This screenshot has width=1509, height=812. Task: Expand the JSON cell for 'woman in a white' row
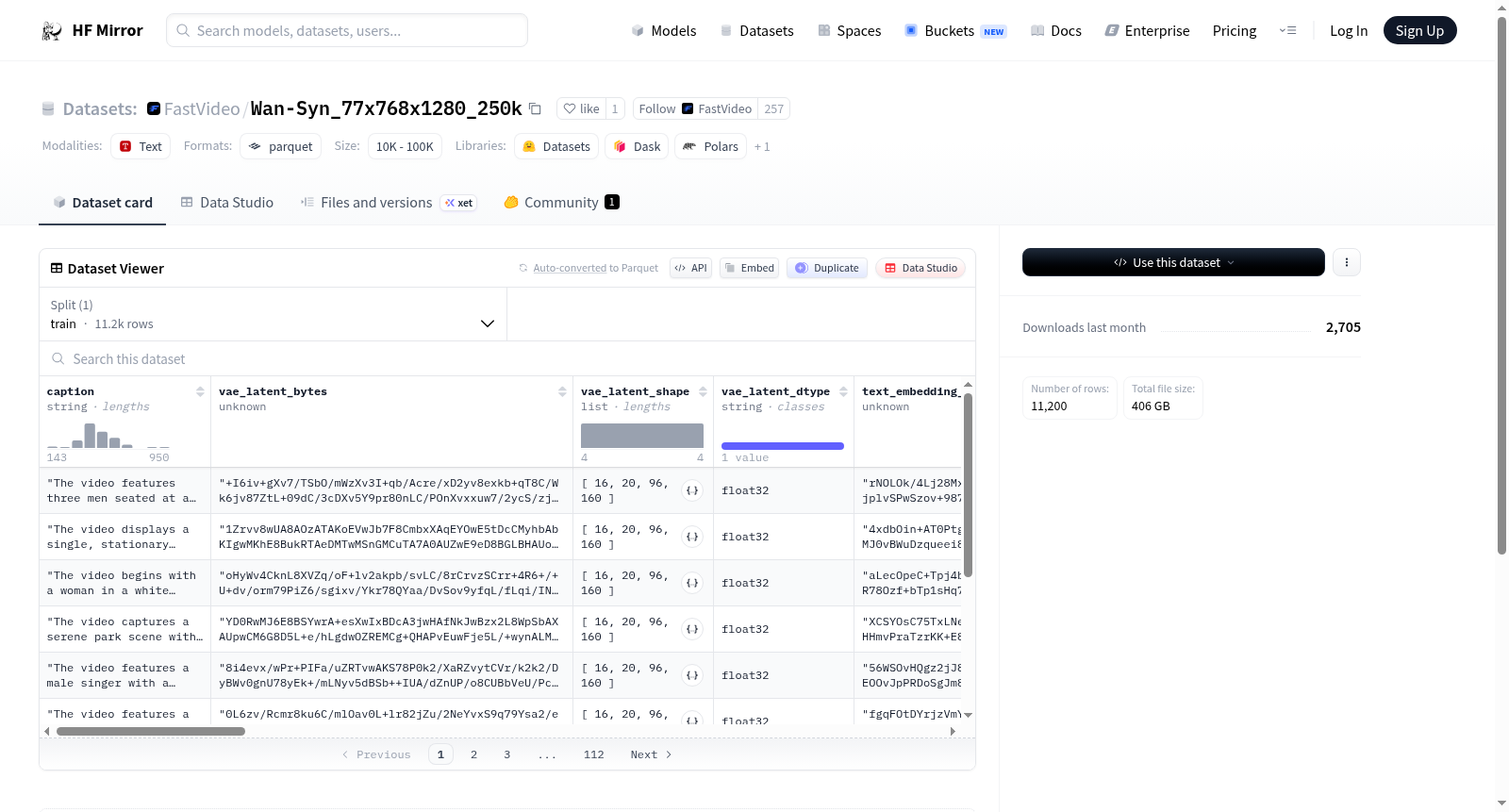click(692, 583)
